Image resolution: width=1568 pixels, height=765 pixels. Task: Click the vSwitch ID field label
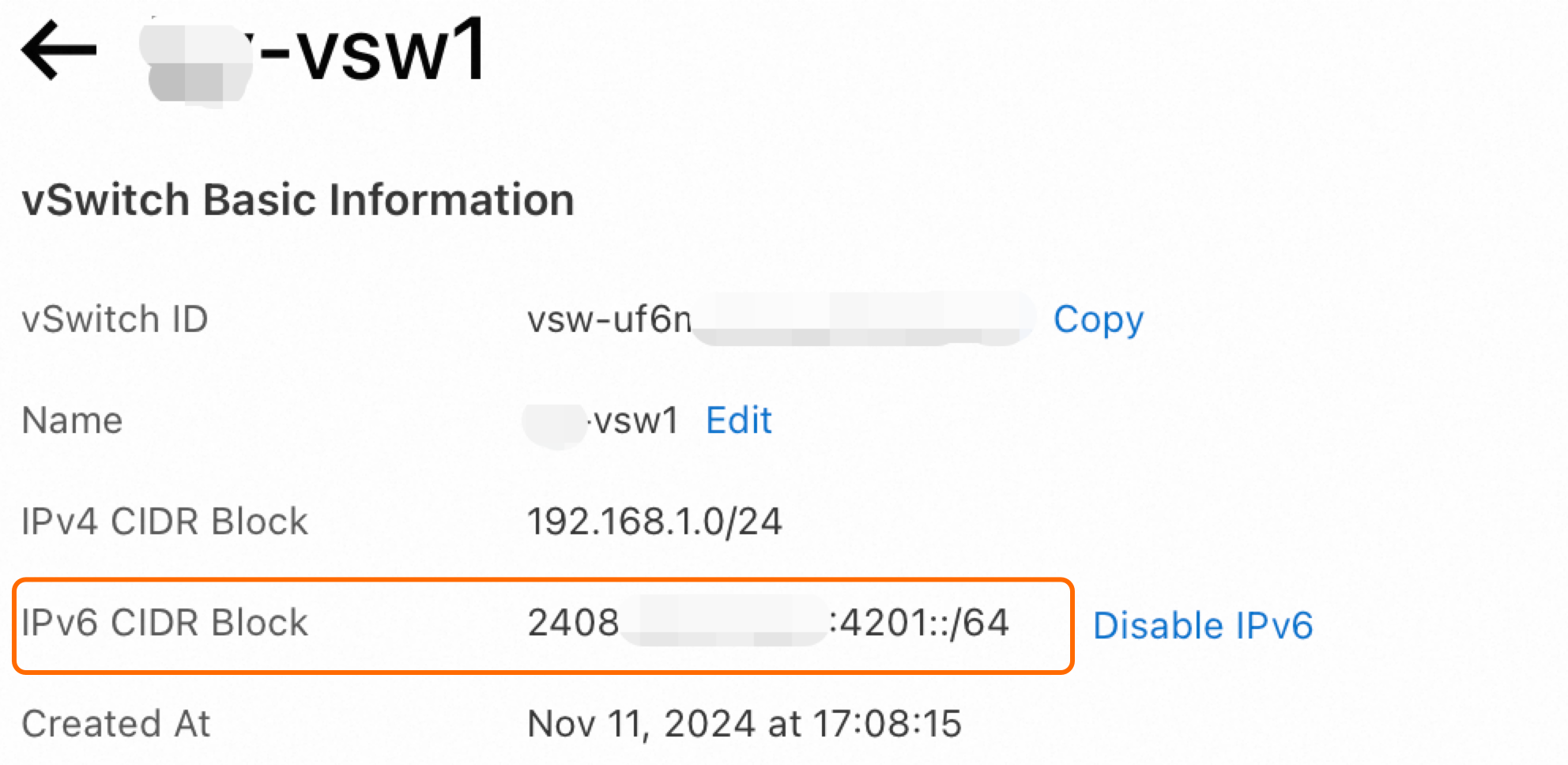click(x=115, y=320)
